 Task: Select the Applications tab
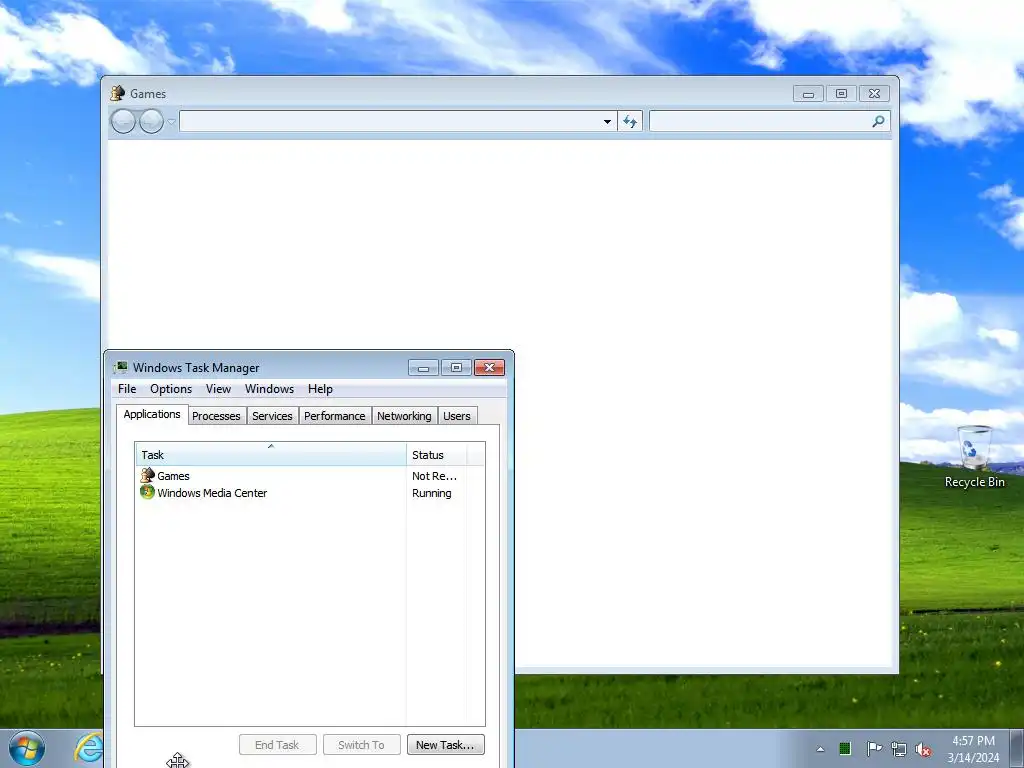click(x=152, y=415)
